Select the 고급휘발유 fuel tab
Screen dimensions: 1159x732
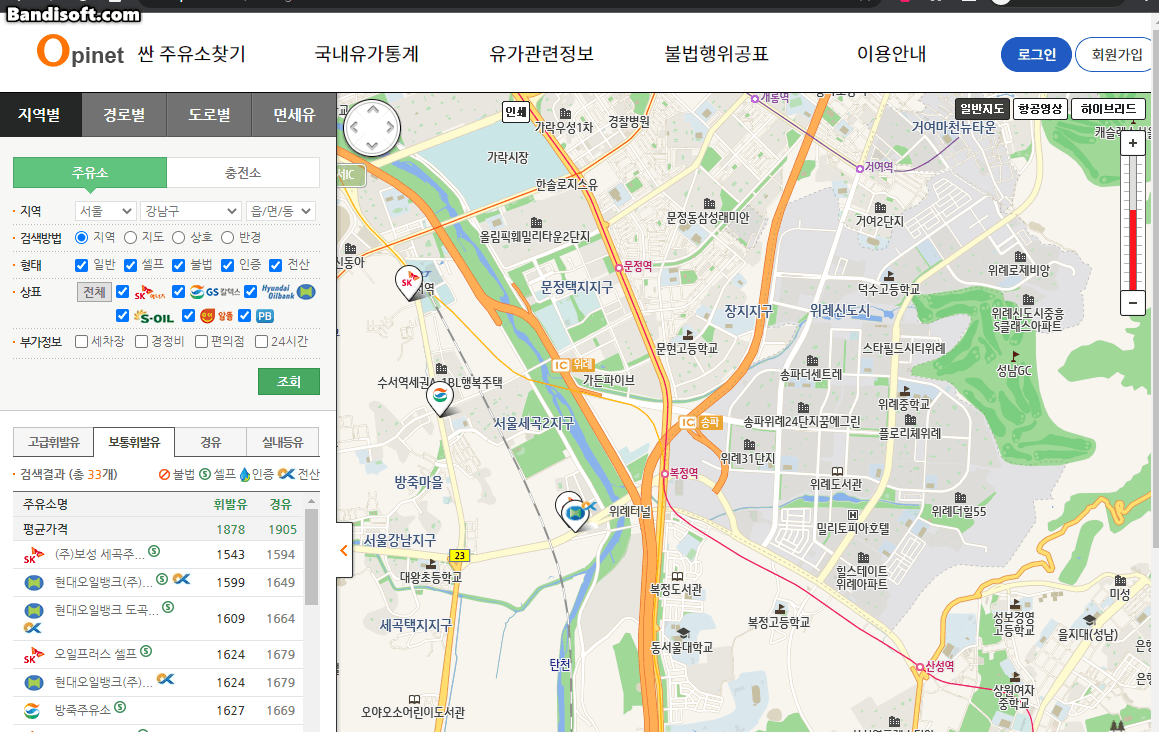pos(54,442)
